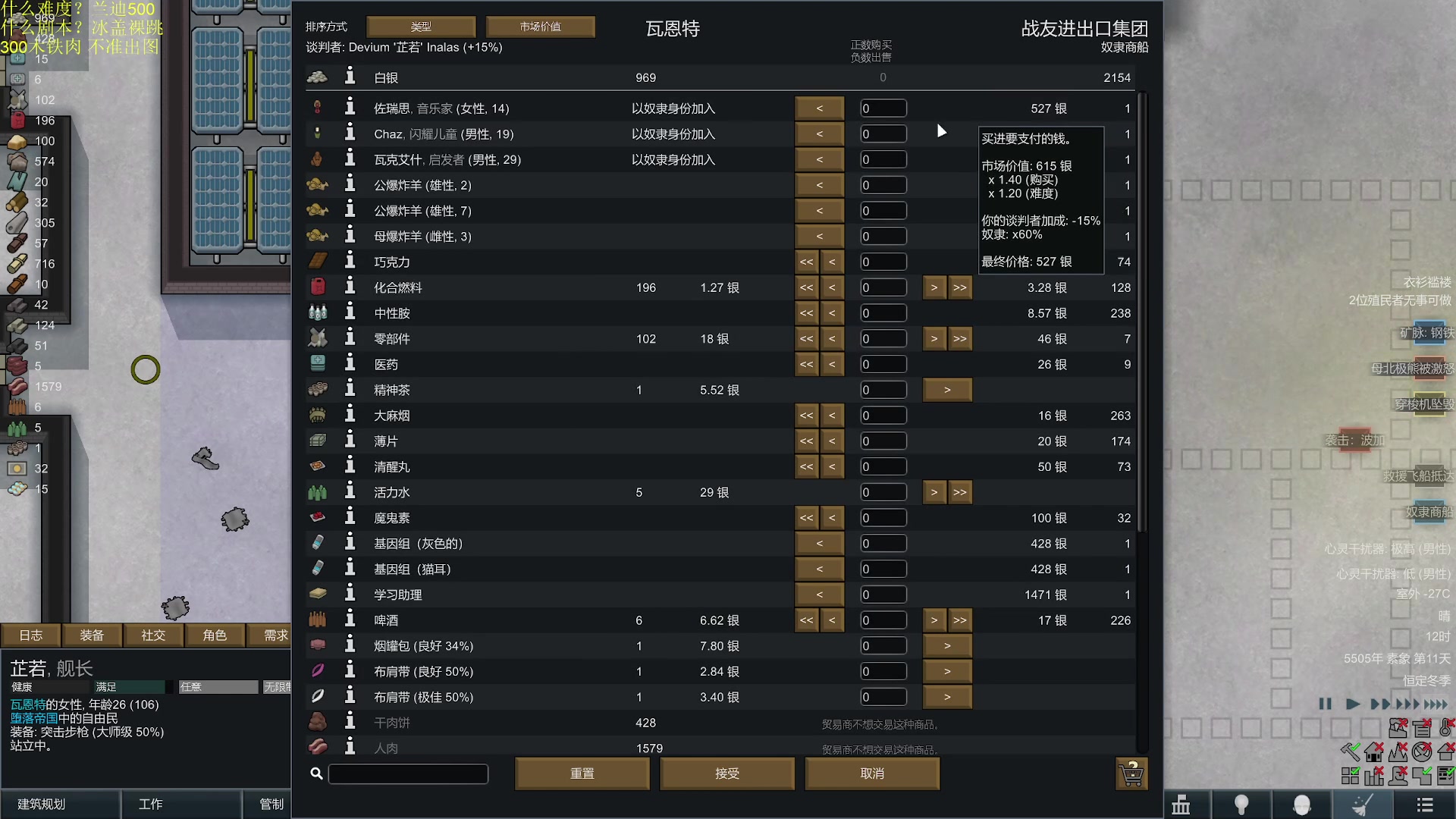This screenshot has height=819, width=1456.
Task: Sell 布肩带 (极佳 50%) with > button
Action: pyautogui.click(x=947, y=697)
